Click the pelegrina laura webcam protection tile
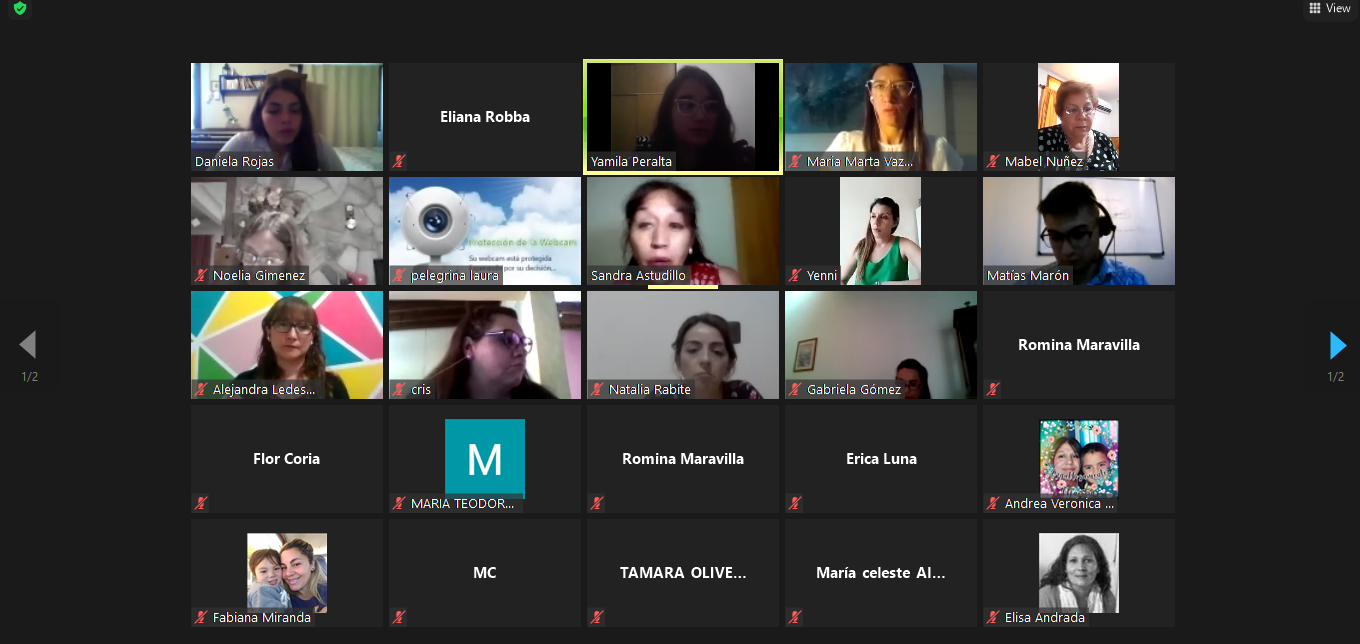 pyautogui.click(x=485, y=231)
